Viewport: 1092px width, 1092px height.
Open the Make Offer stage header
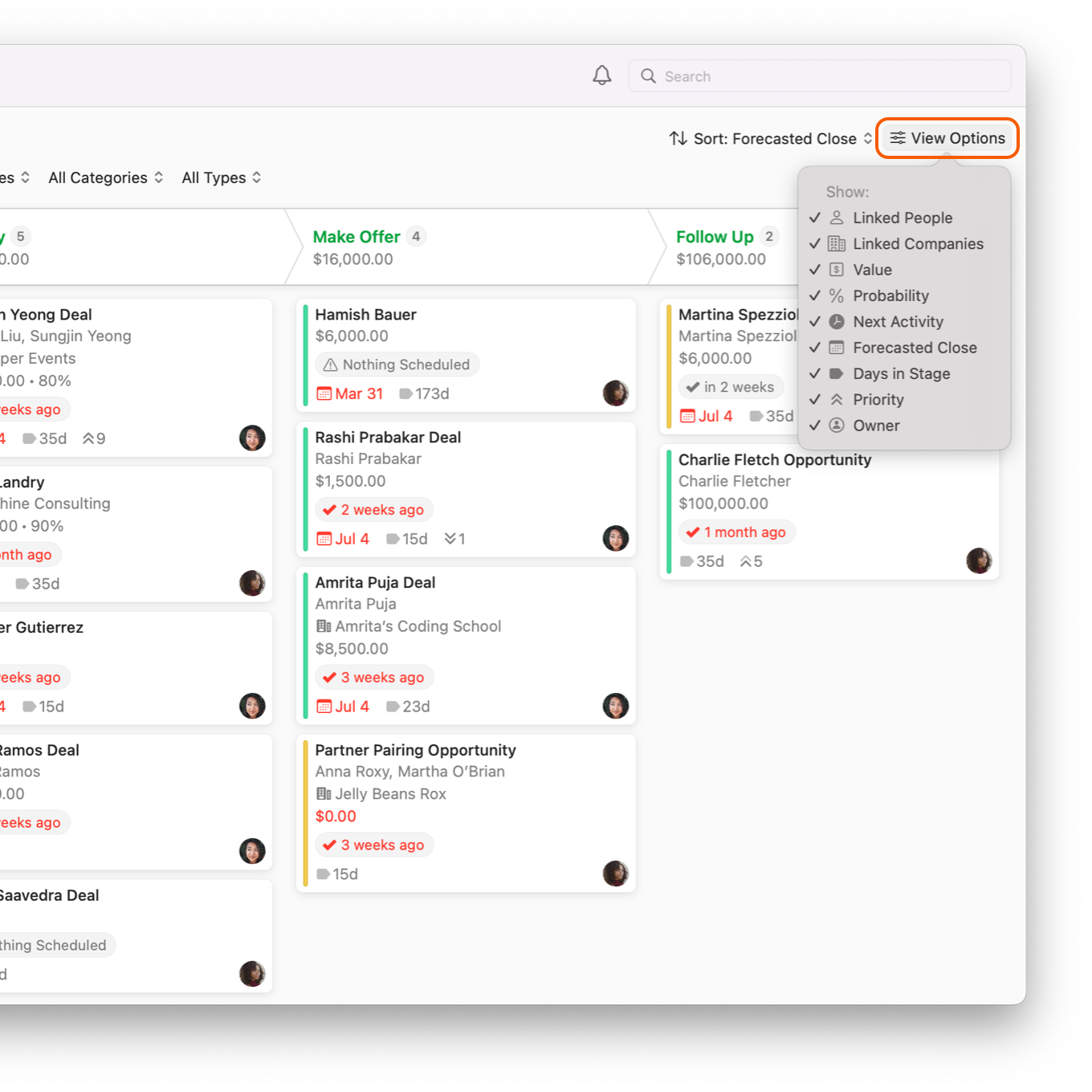(x=357, y=237)
